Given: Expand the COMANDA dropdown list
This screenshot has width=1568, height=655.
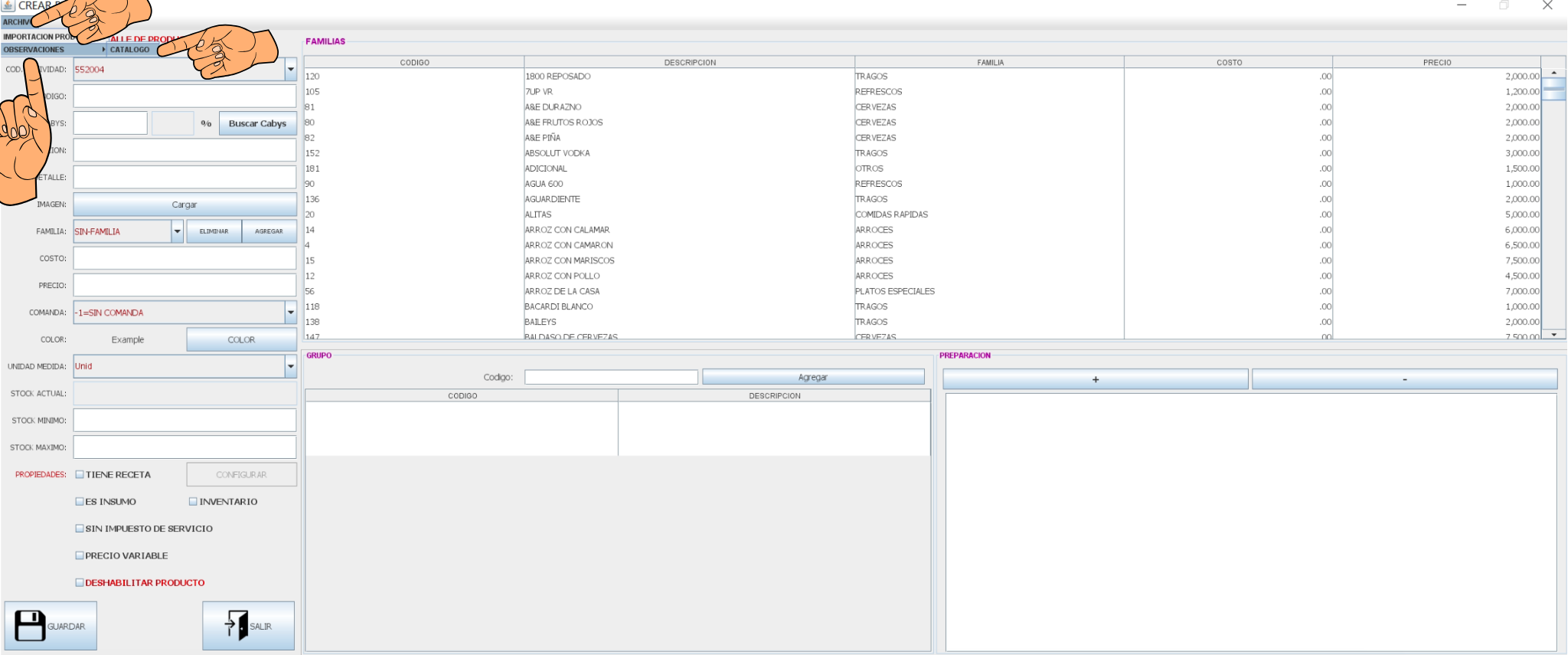Looking at the screenshot, I should point(290,313).
